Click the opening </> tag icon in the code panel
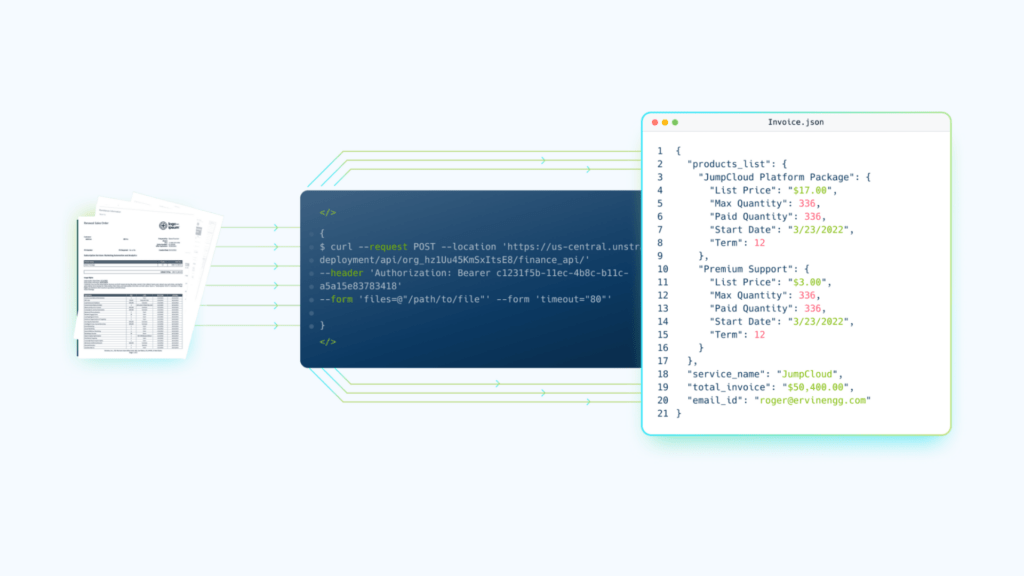 [x=327, y=212]
